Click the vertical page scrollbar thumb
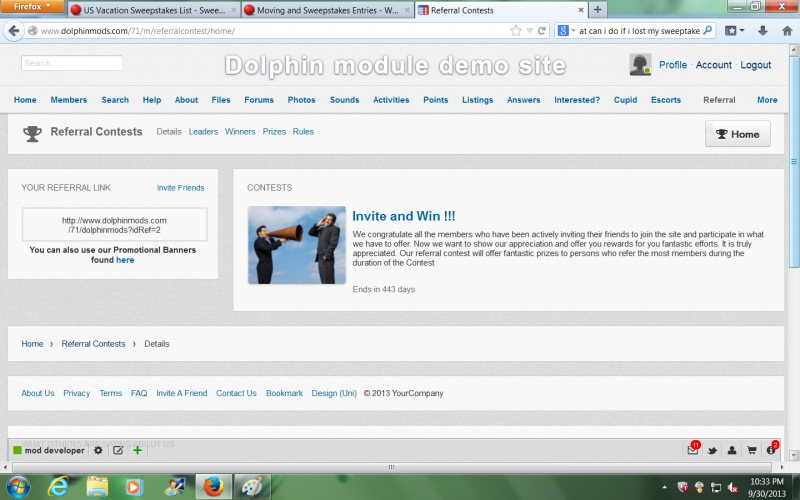Screen dimensions: 800x500 (x=794, y=162)
